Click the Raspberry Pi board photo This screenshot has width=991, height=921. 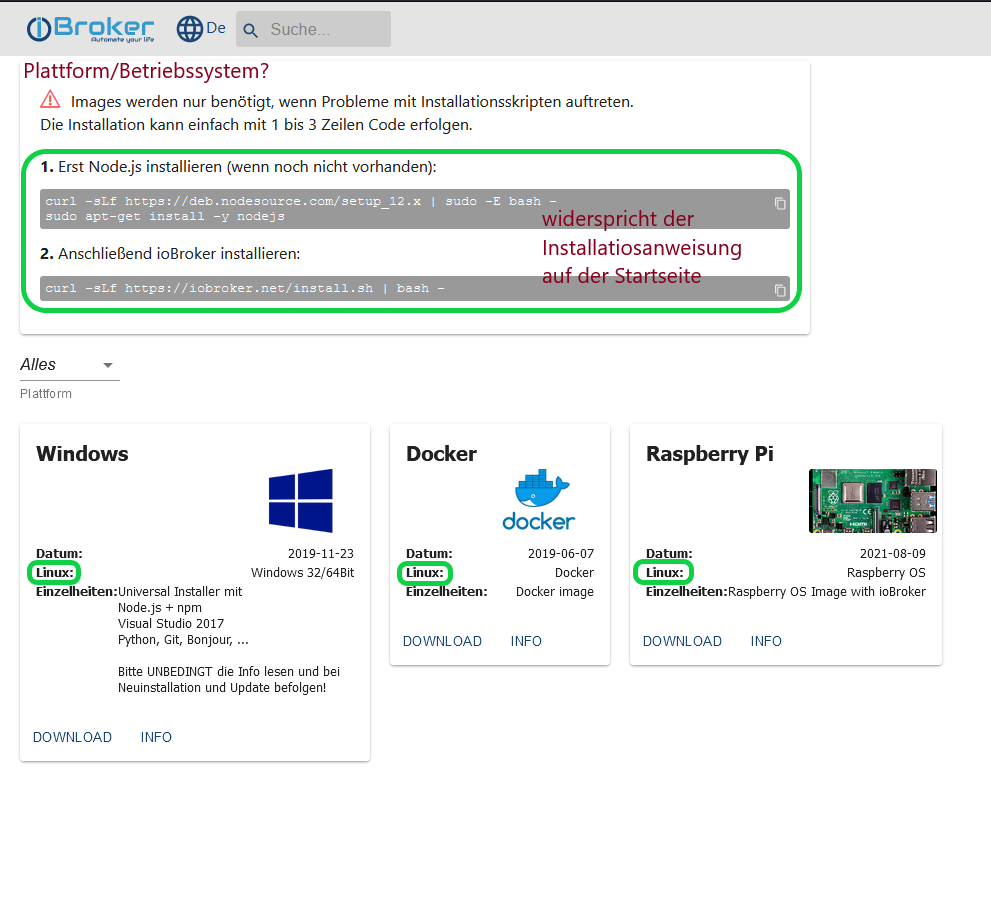[x=873, y=501]
